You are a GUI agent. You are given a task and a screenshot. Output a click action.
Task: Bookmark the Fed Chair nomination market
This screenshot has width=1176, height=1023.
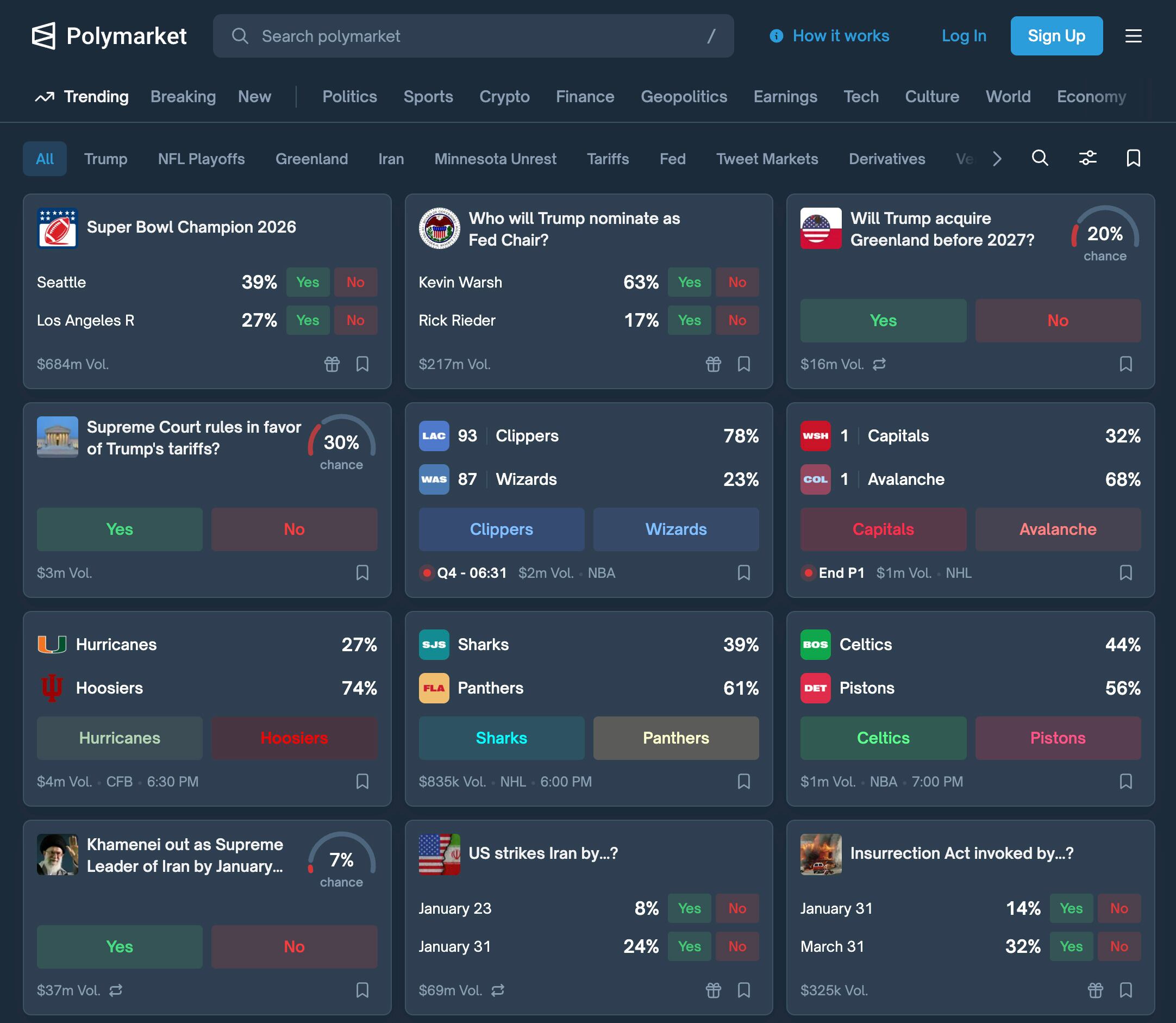click(743, 364)
